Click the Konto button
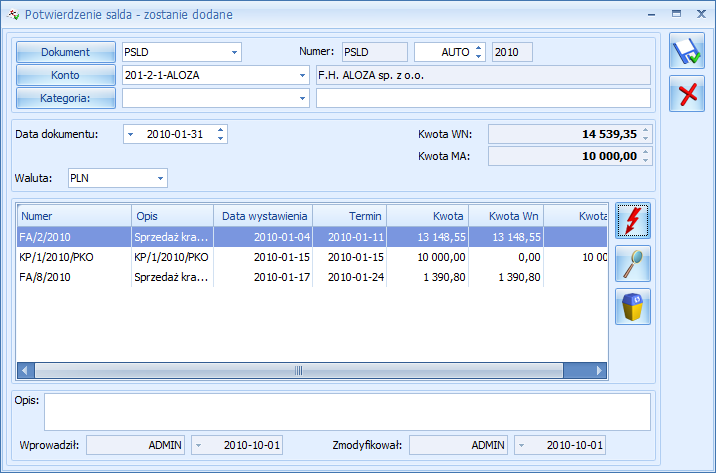The image size is (716, 473). [x=66, y=75]
